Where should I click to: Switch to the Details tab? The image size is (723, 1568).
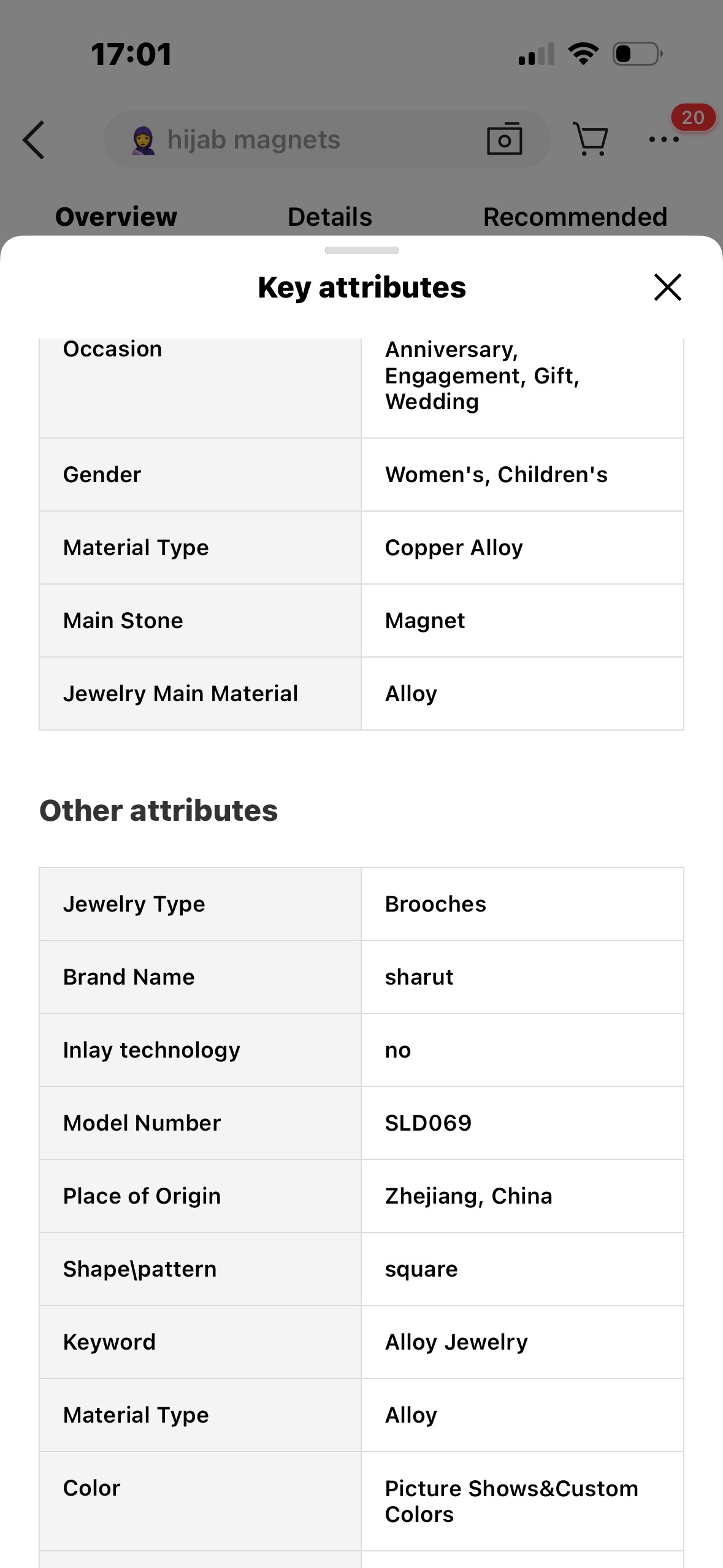tap(330, 217)
